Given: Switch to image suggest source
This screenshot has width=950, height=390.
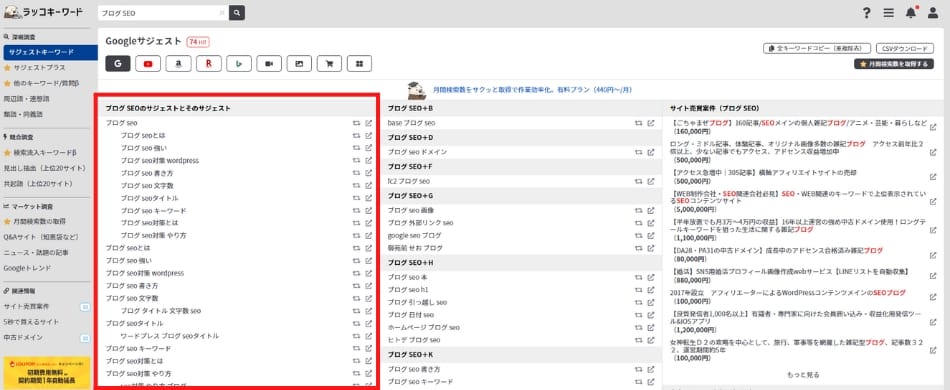Looking at the screenshot, I should pyautogui.click(x=299, y=64).
